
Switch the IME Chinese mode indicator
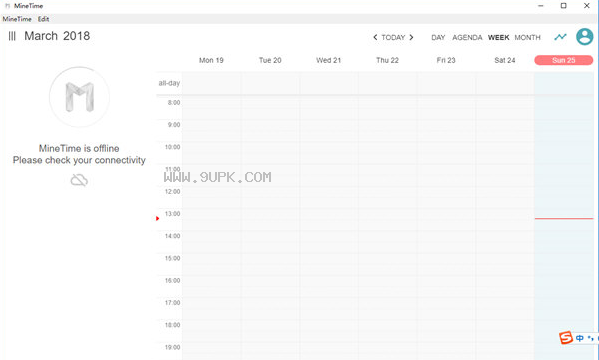pyautogui.click(x=580, y=338)
